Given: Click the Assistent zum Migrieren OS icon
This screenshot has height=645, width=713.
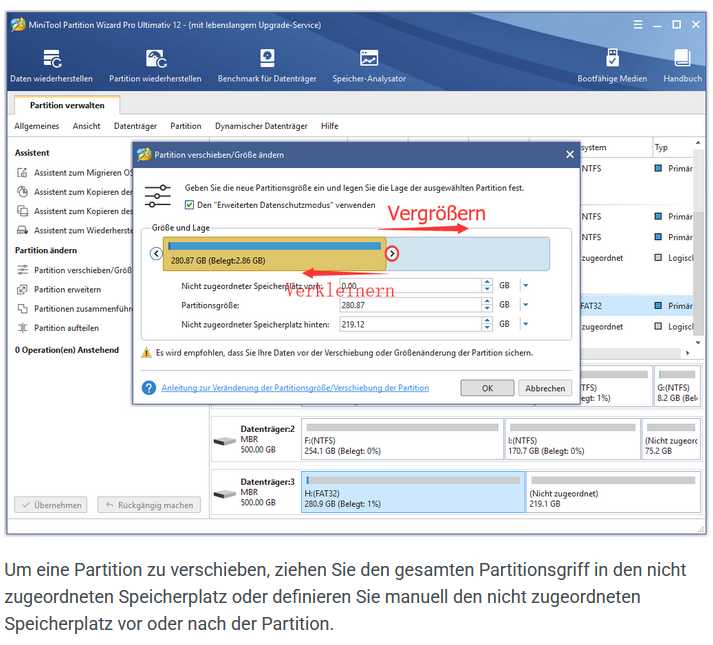Looking at the screenshot, I should pos(22,172).
